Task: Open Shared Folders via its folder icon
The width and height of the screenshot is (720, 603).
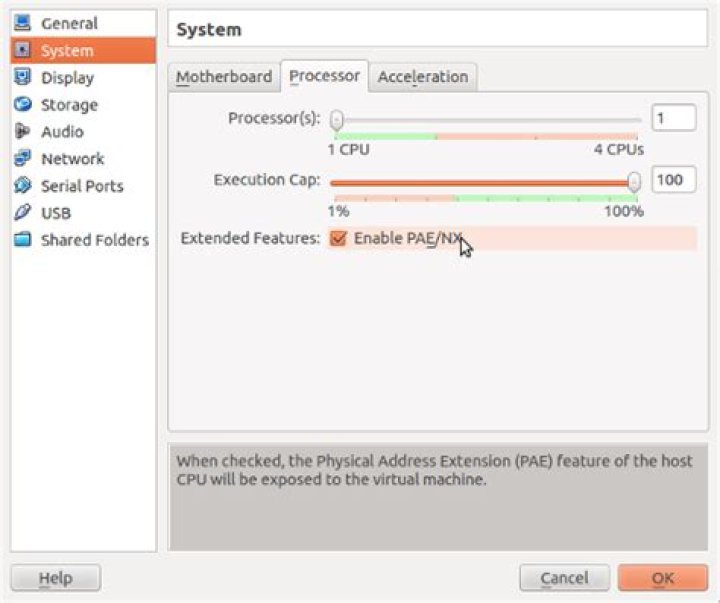Action: pyautogui.click(x=22, y=240)
